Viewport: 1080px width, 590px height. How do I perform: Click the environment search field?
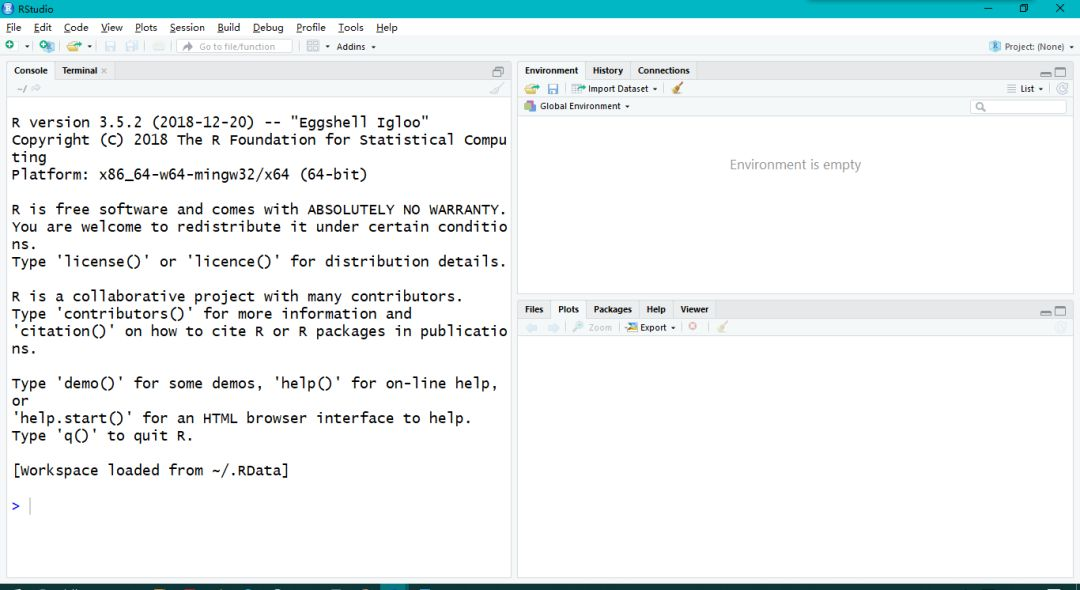(1018, 107)
